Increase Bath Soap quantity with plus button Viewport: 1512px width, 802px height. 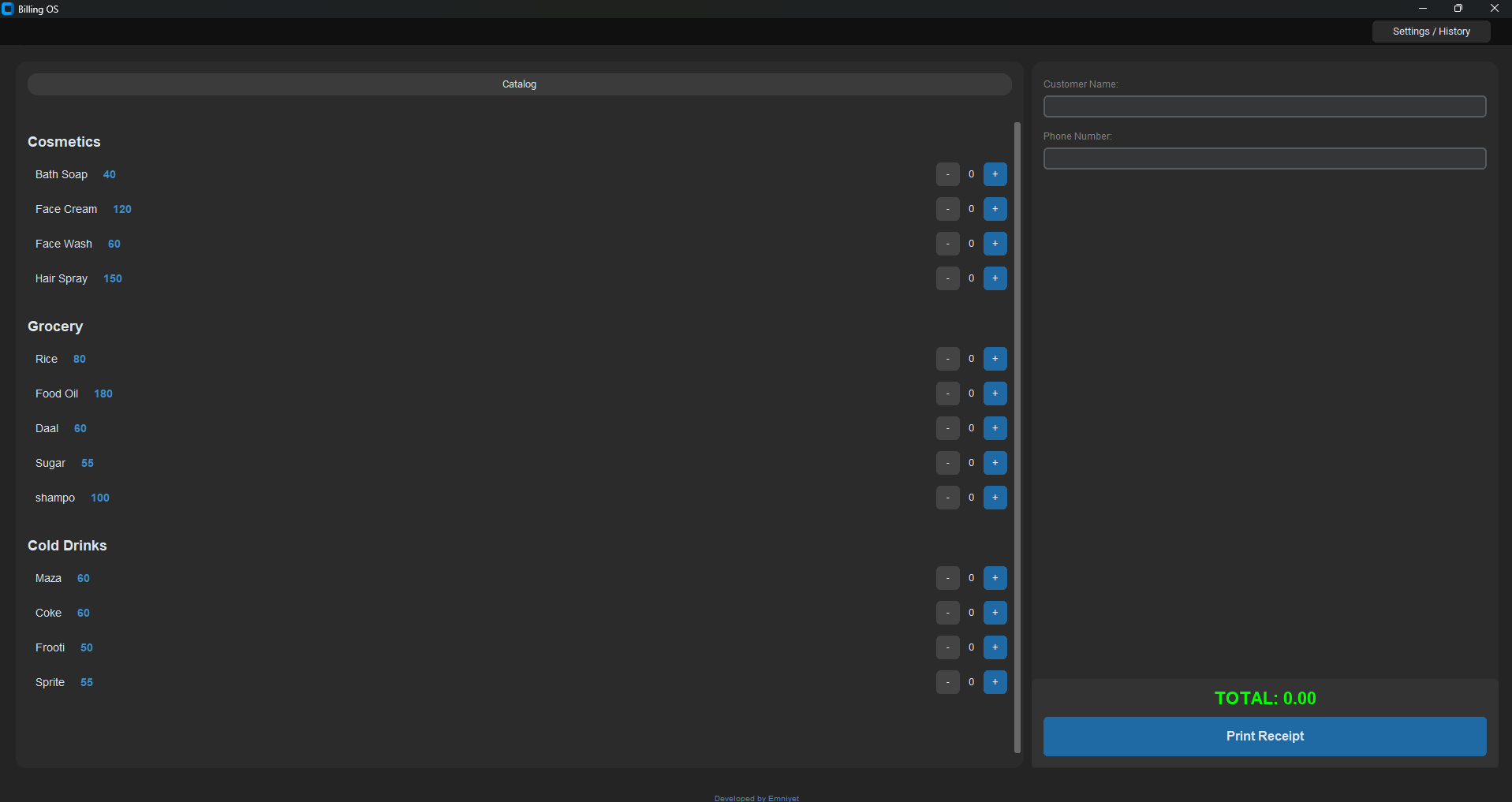[995, 174]
